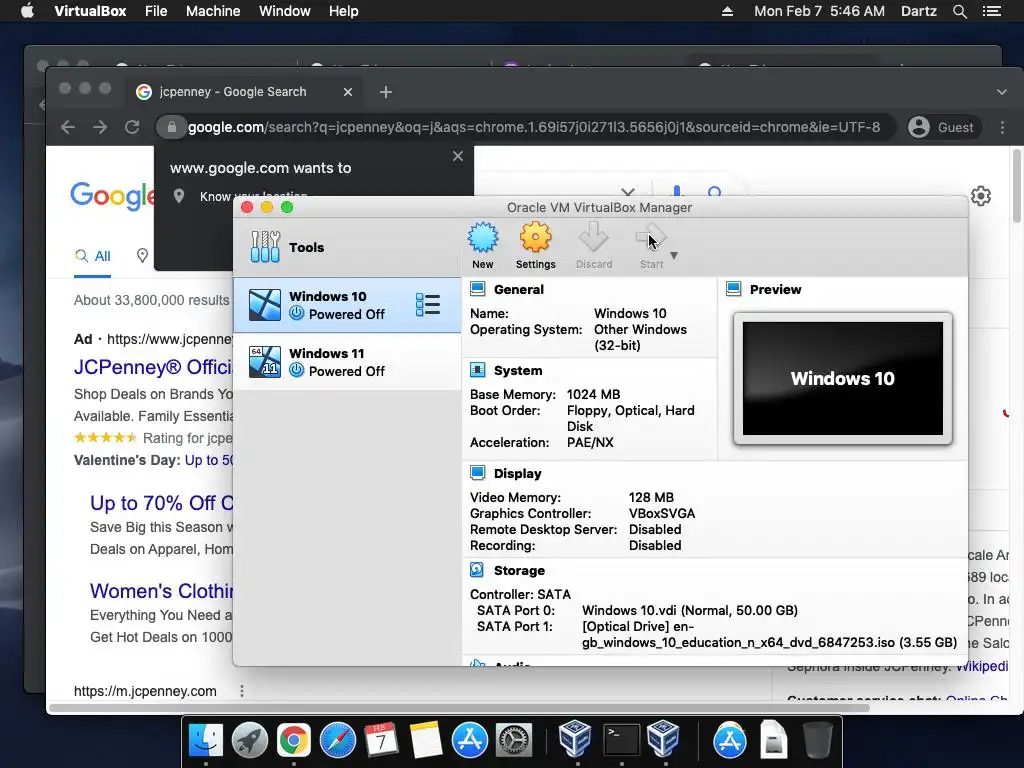Screen dimensions: 1024x768
Task: Click the New virtual machine icon
Action: coord(483,238)
